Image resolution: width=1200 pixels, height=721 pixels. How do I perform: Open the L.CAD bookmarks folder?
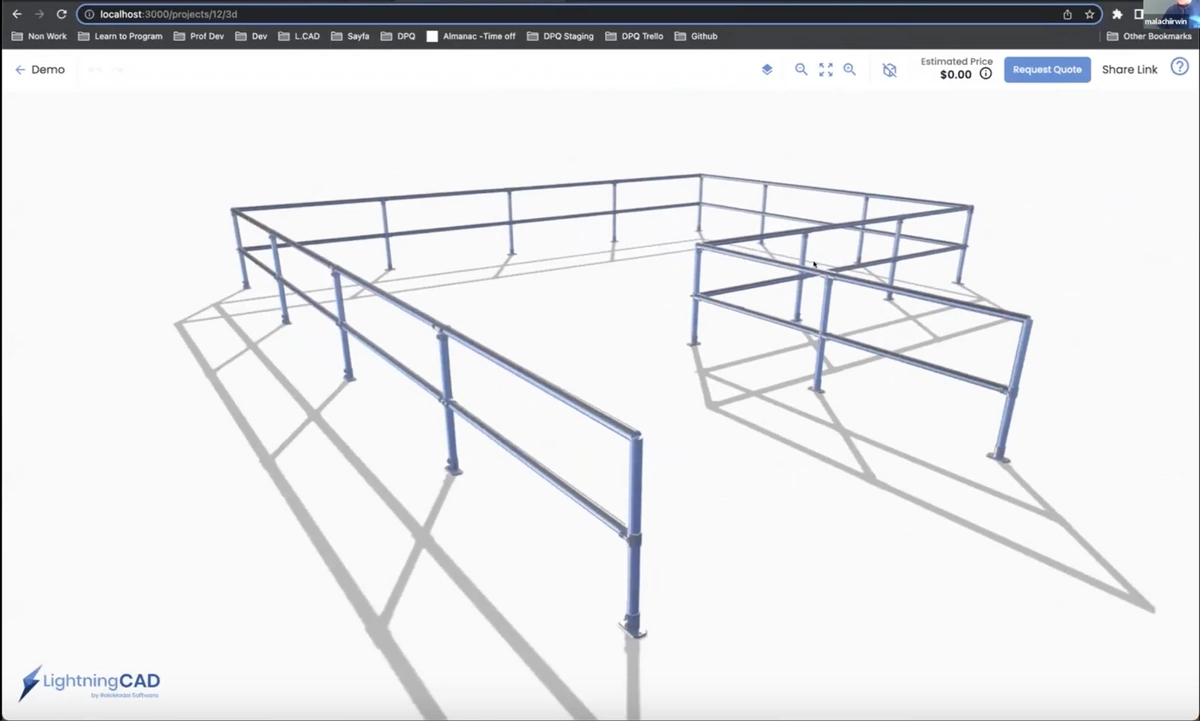pos(299,36)
